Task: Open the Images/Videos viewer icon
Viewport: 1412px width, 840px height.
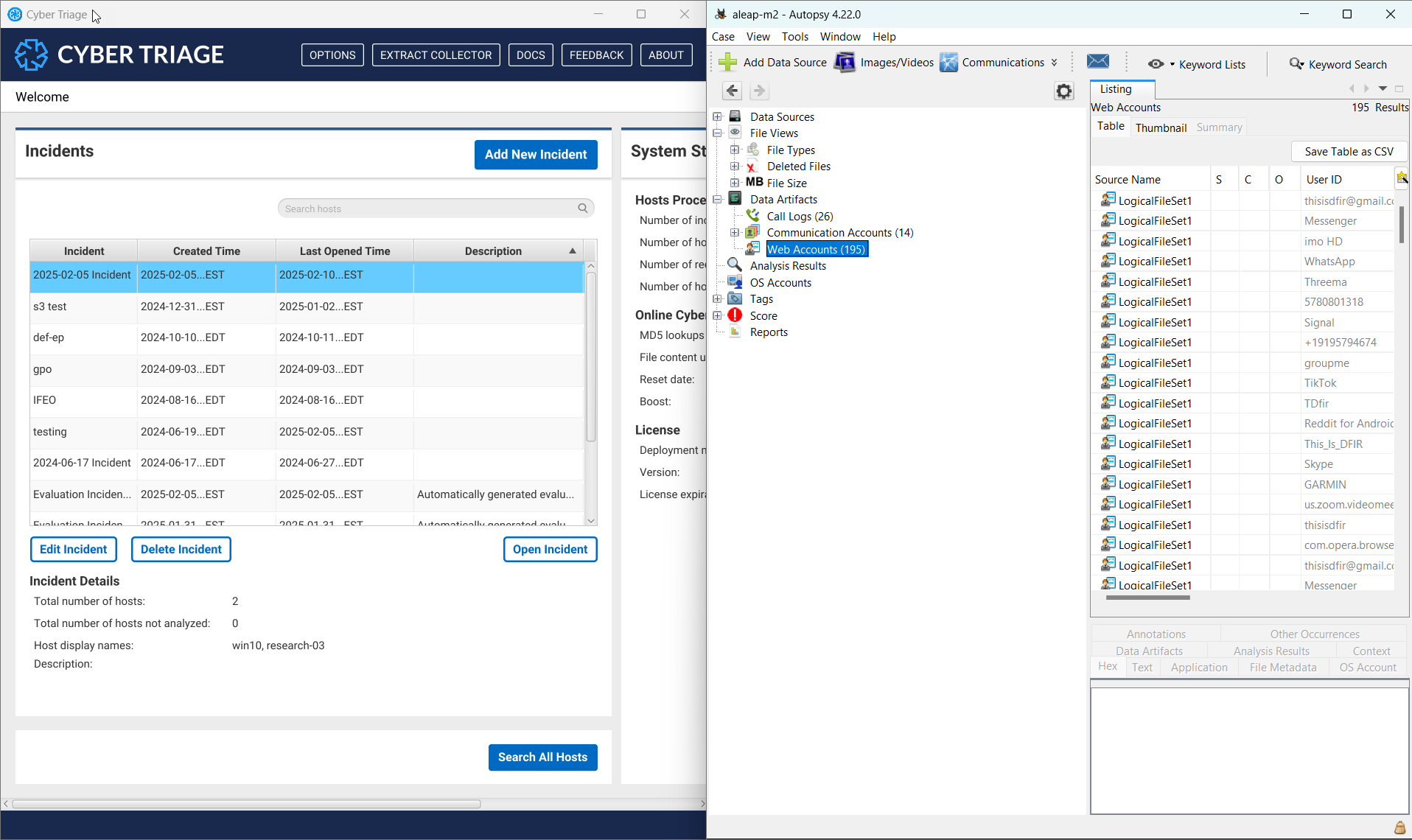Action: tap(845, 63)
